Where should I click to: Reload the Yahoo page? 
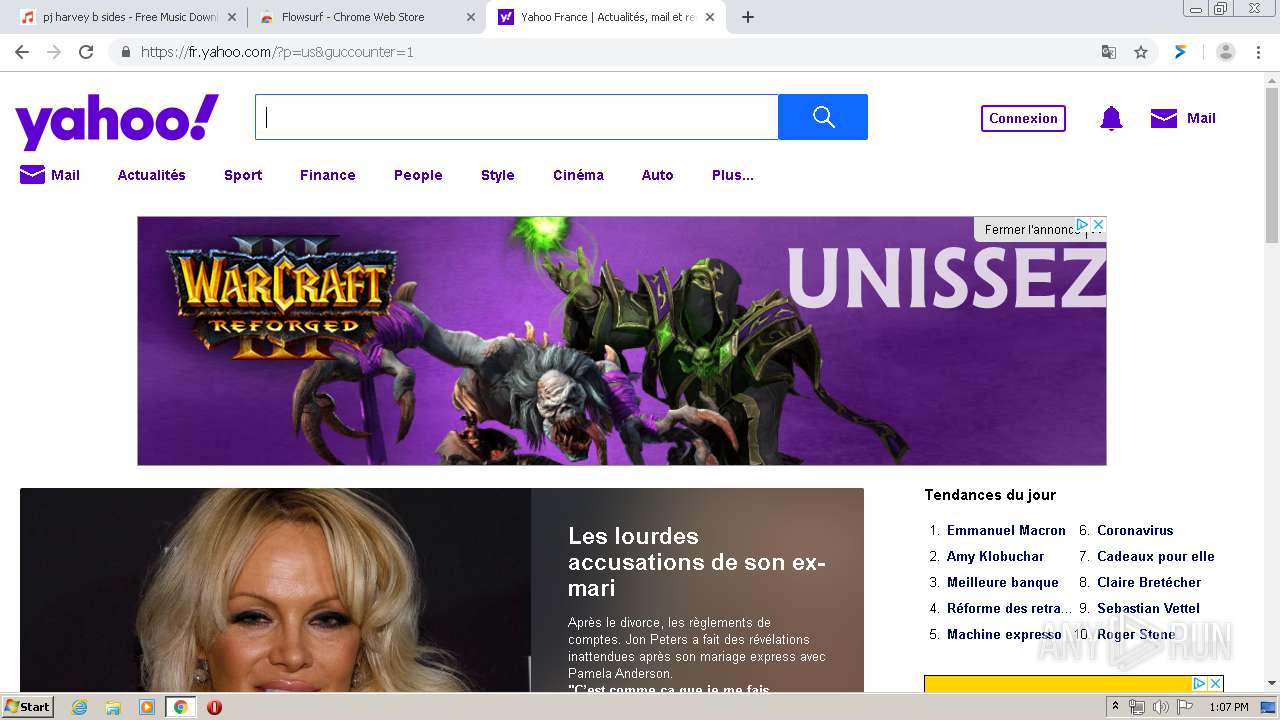pos(86,52)
